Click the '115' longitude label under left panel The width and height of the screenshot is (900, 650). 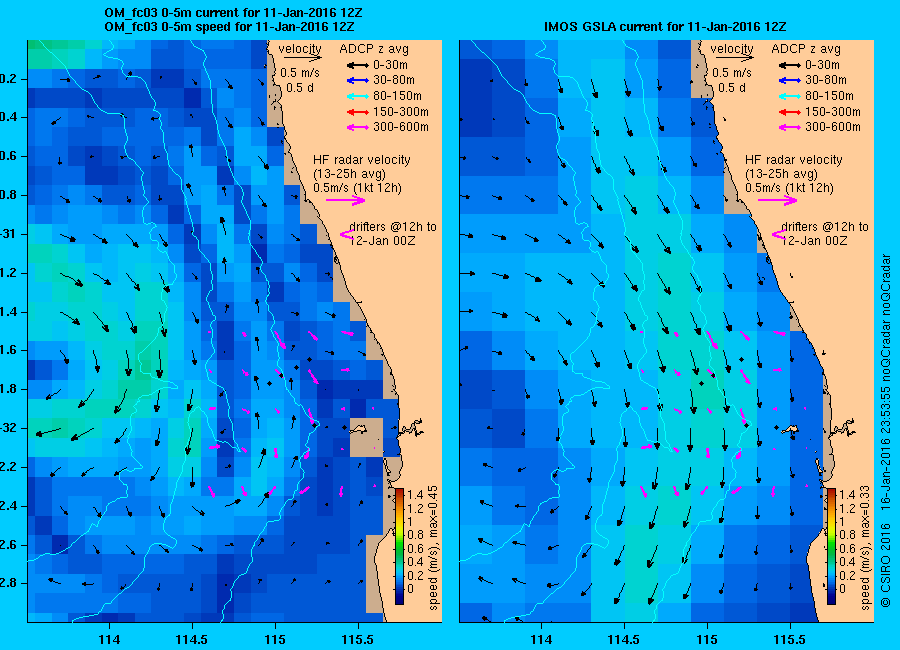point(275,639)
